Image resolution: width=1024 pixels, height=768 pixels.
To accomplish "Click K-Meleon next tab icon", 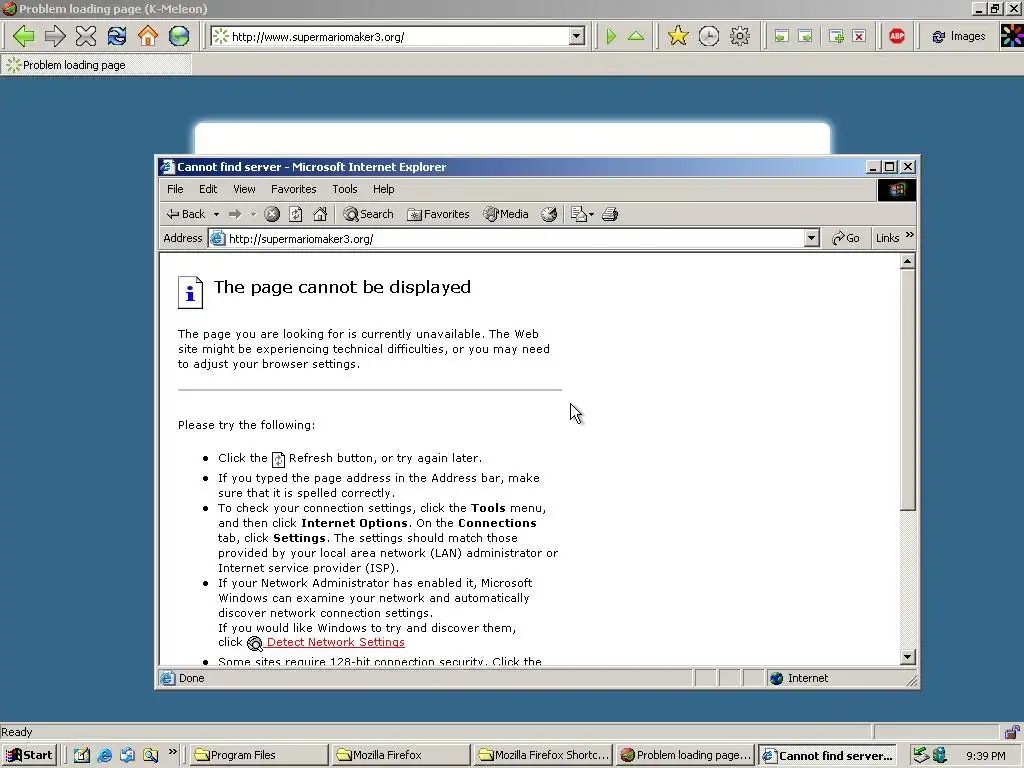I will click(x=806, y=37).
